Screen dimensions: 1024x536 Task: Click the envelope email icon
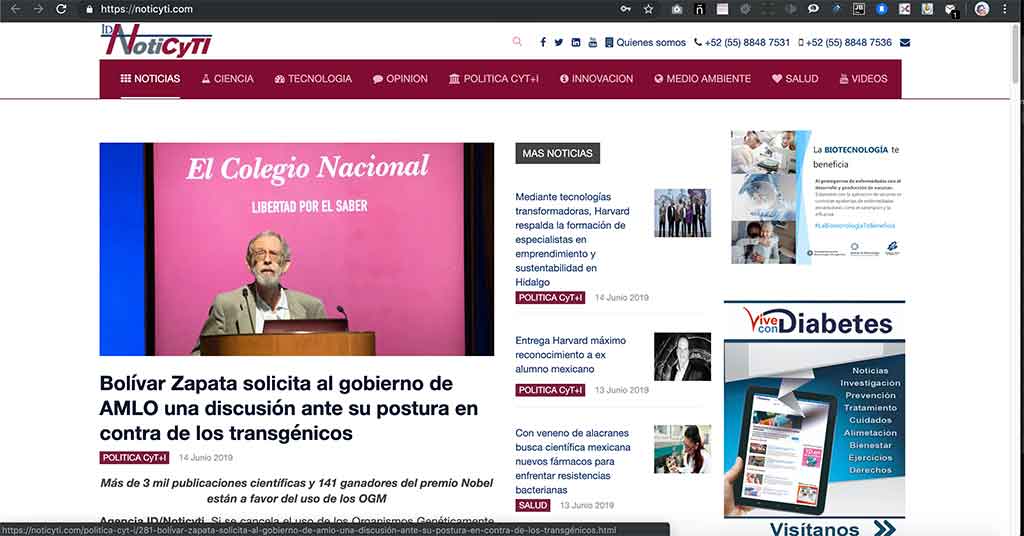(x=904, y=42)
